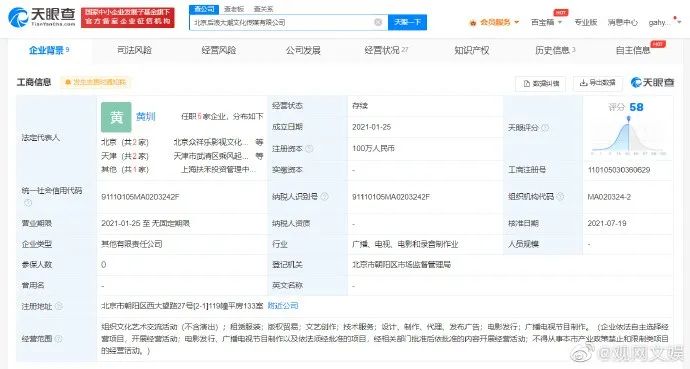Click the yellow tag beside 工商信息
The height and width of the screenshot is (369, 690).
tap(95, 82)
